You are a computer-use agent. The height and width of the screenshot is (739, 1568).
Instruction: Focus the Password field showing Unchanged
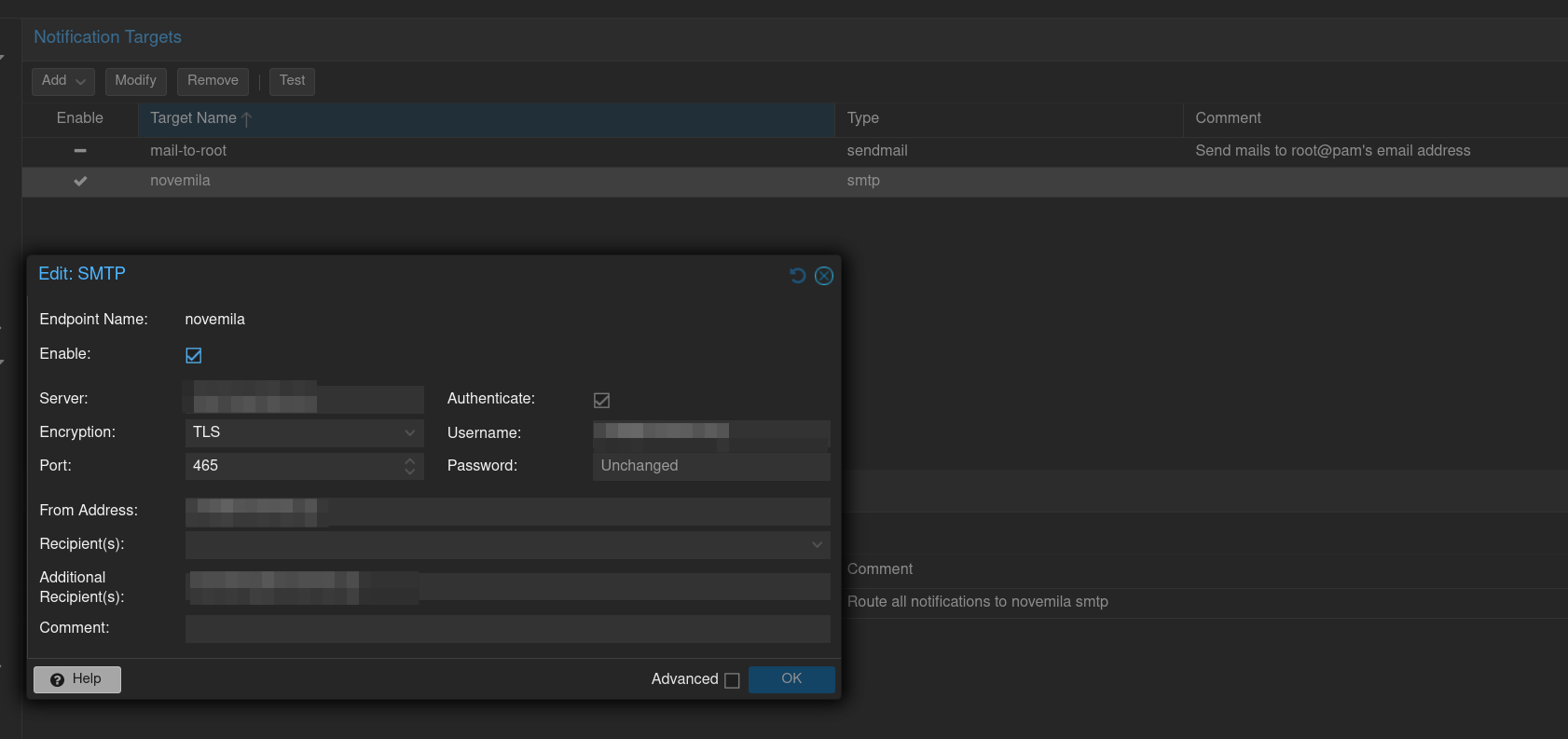coord(711,466)
